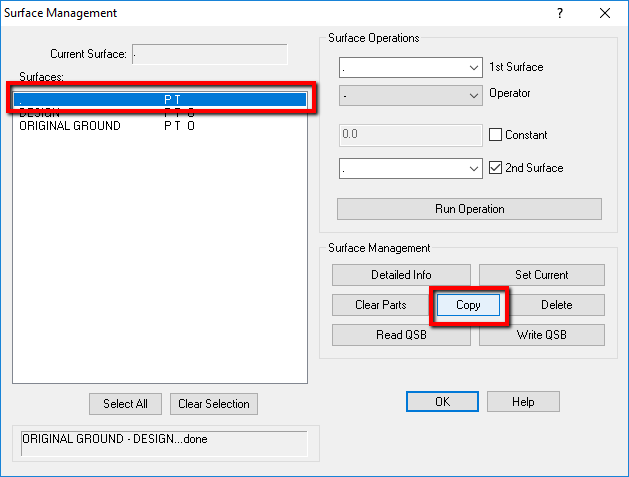This screenshot has height=477, width=629.
Task: Click the title bar question mark help icon
Action: pyautogui.click(x=559, y=13)
